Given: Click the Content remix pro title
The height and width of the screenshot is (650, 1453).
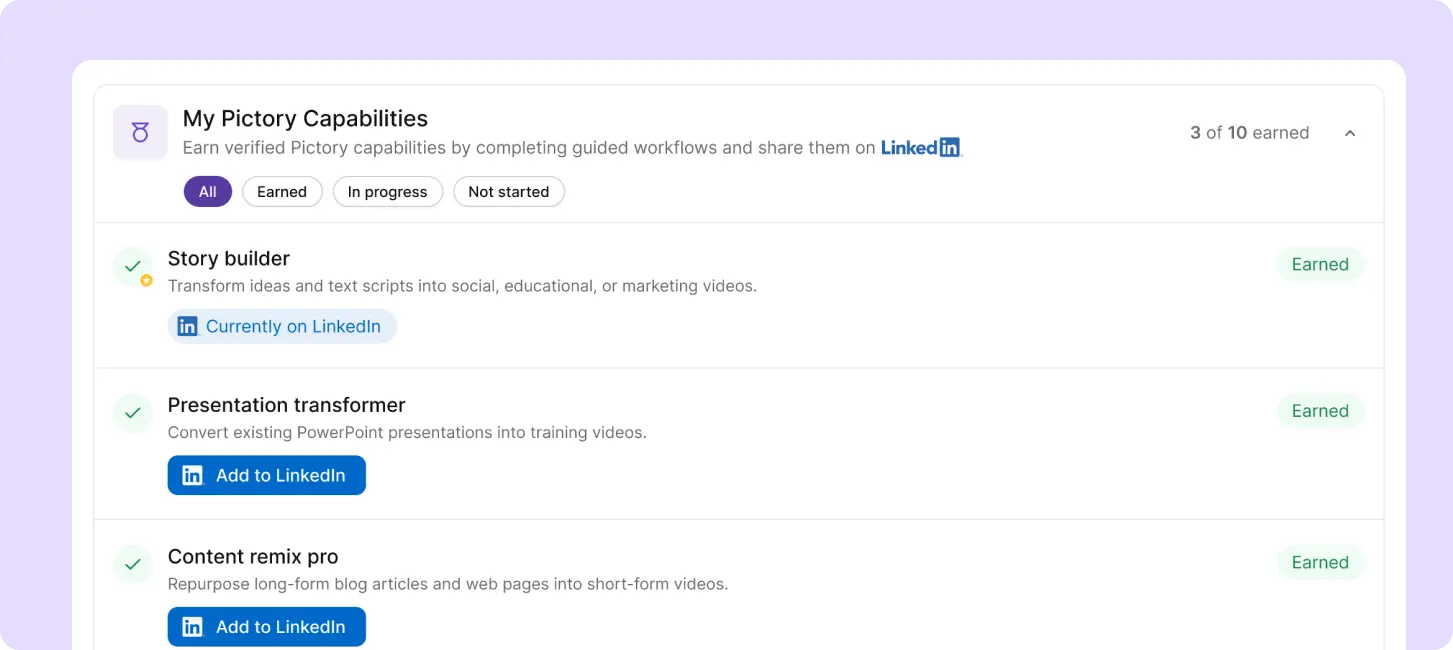Looking at the screenshot, I should pos(253,557).
